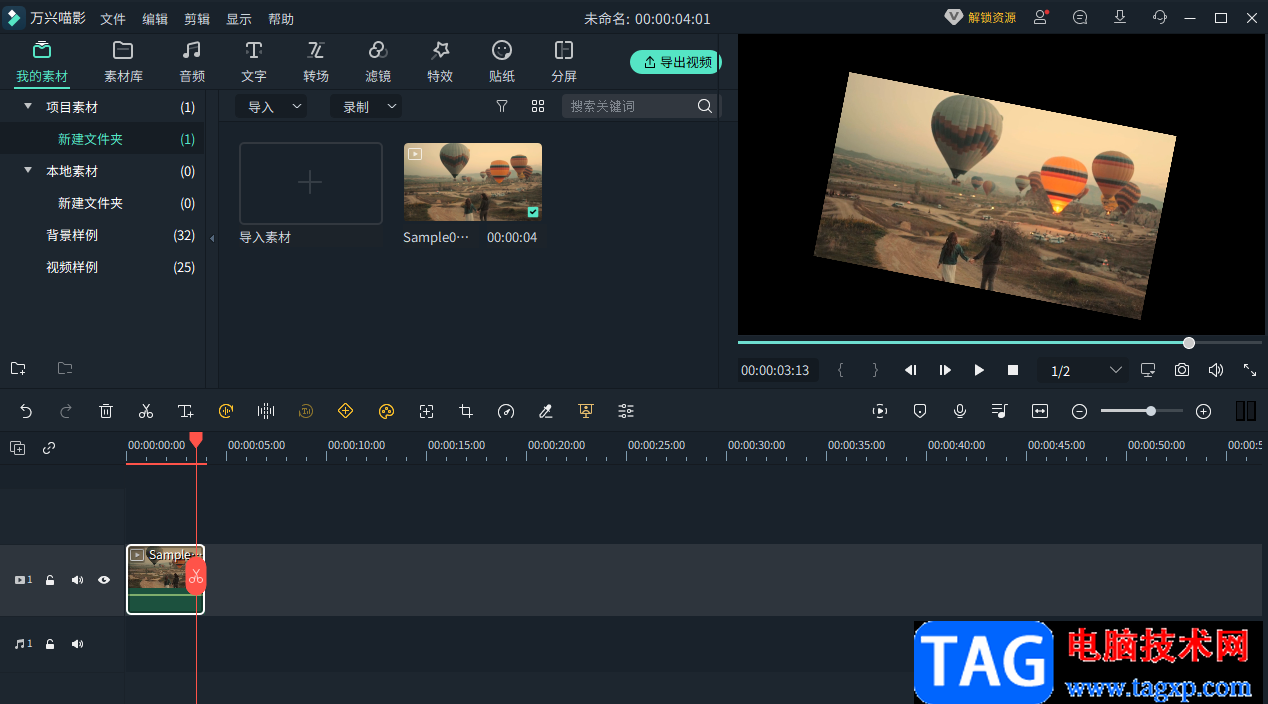Open 剪辑 menu

pyautogui.click(x=197, y=19)
